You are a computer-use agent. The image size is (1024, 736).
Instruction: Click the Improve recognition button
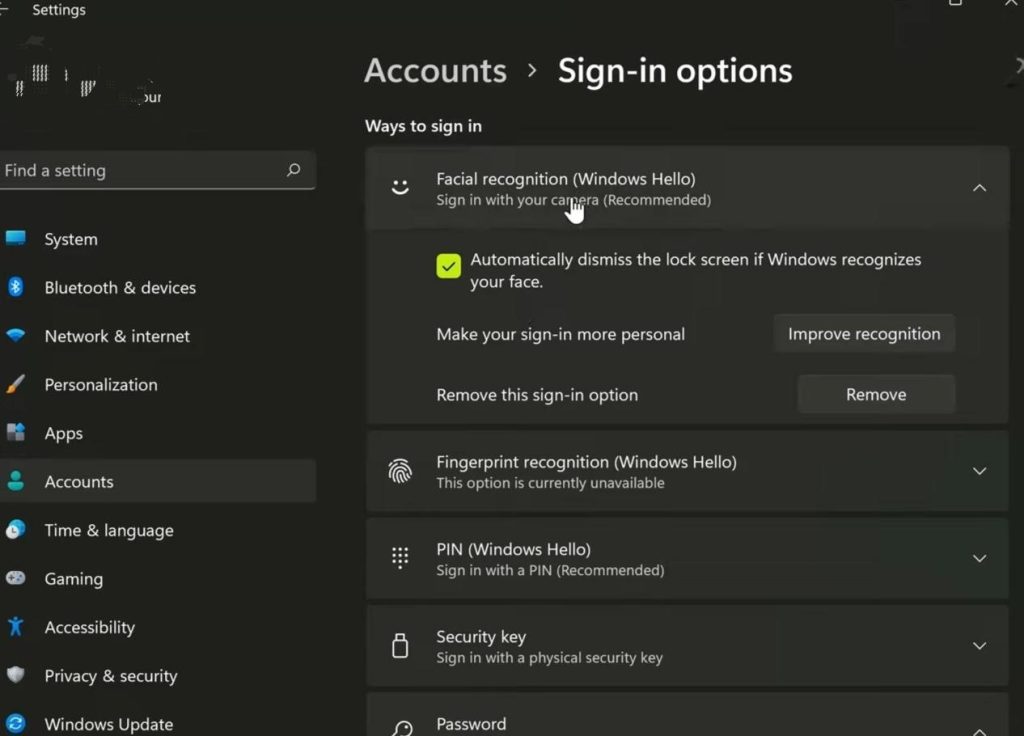864,334
